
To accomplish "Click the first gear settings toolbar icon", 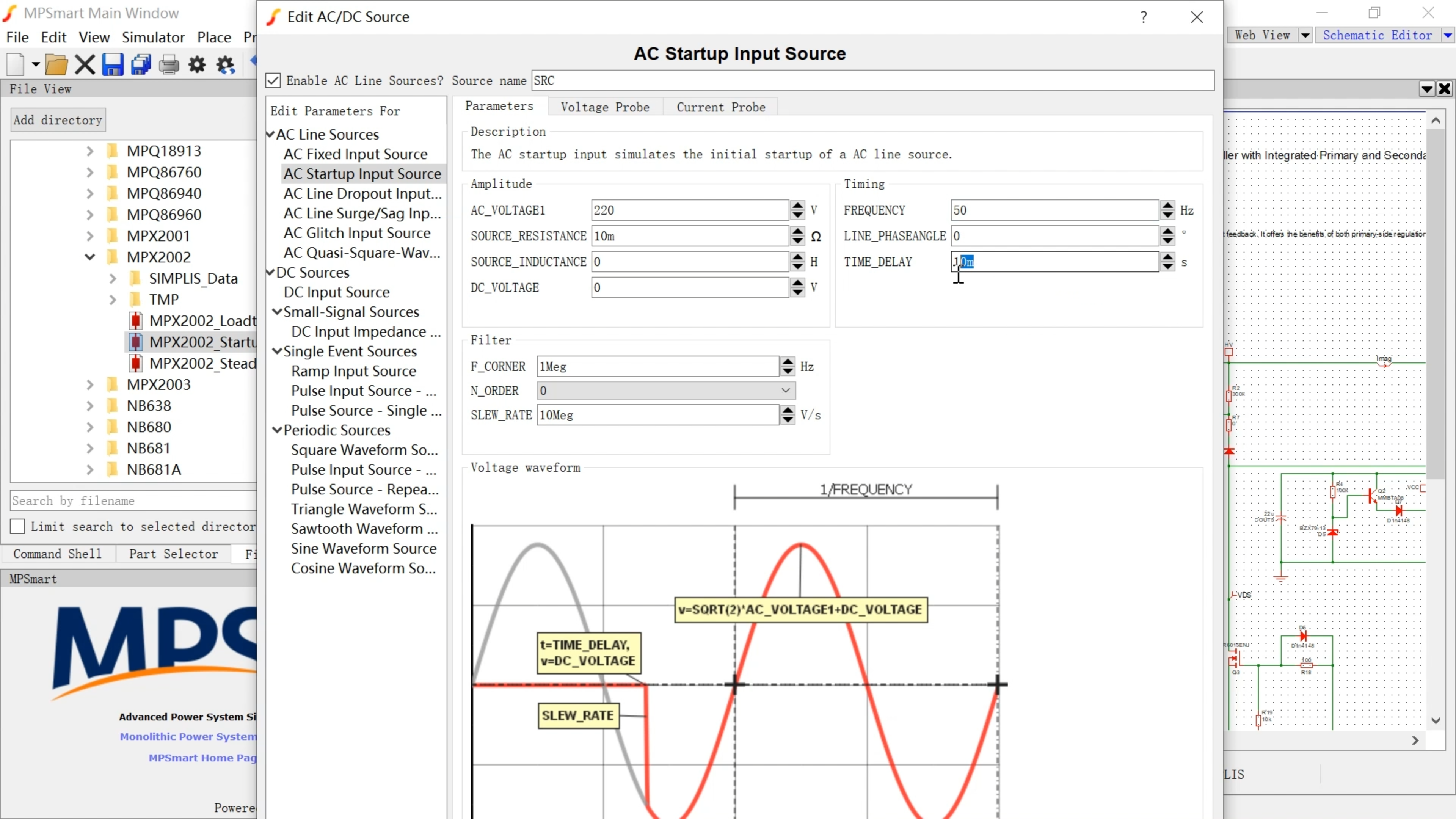I will (x=197, y=64).
